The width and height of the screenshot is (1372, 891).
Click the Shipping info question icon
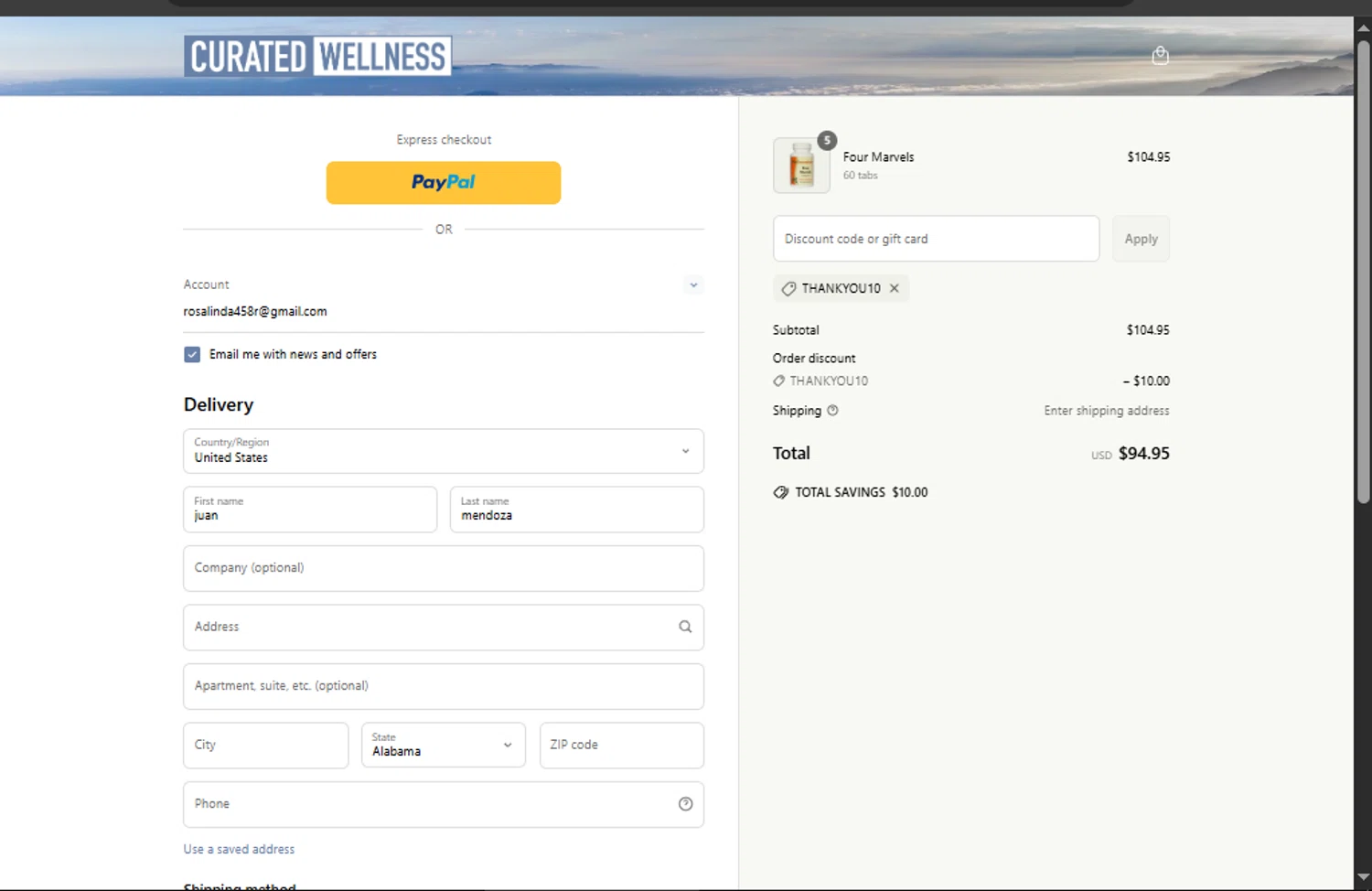pyautogui.click(x=832, y=411)
